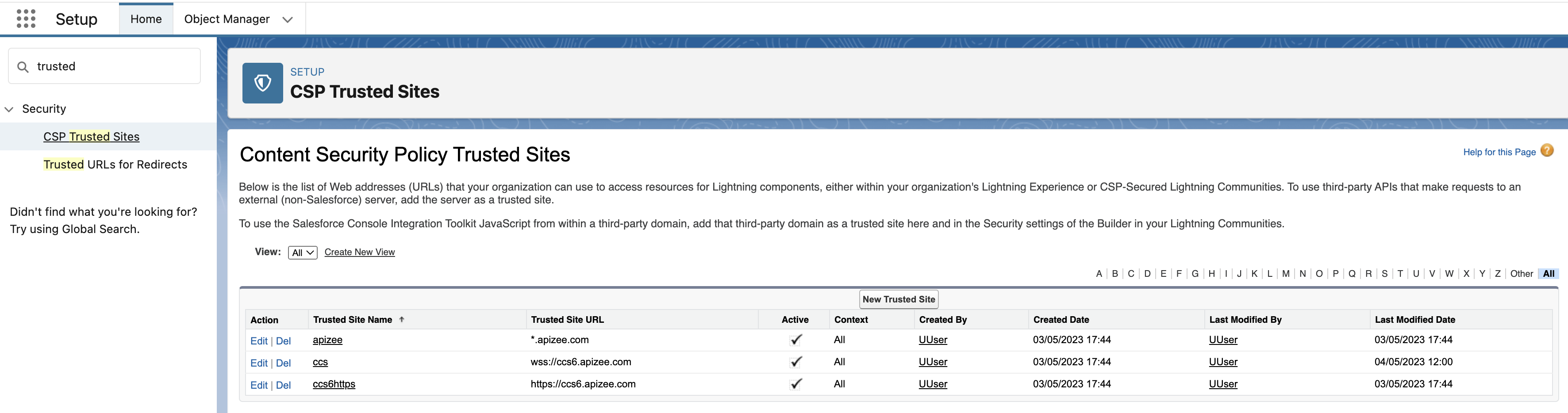Edit the ccs trusted site
1568x413 pixels.
click(x=259, y=363)
